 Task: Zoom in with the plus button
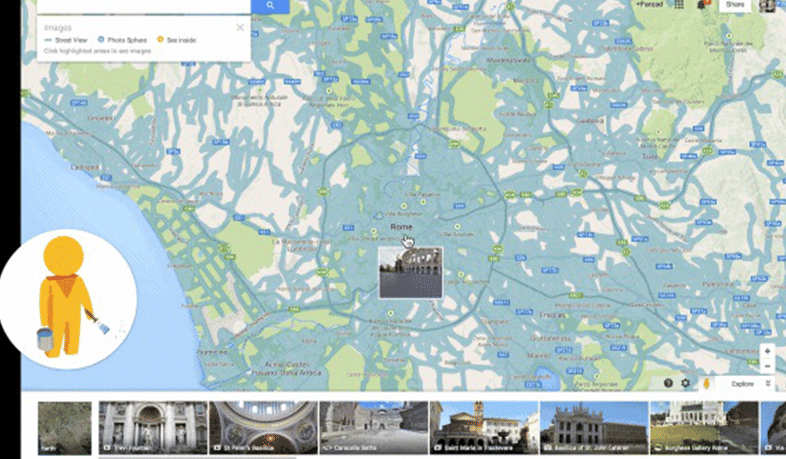[767, 351]
